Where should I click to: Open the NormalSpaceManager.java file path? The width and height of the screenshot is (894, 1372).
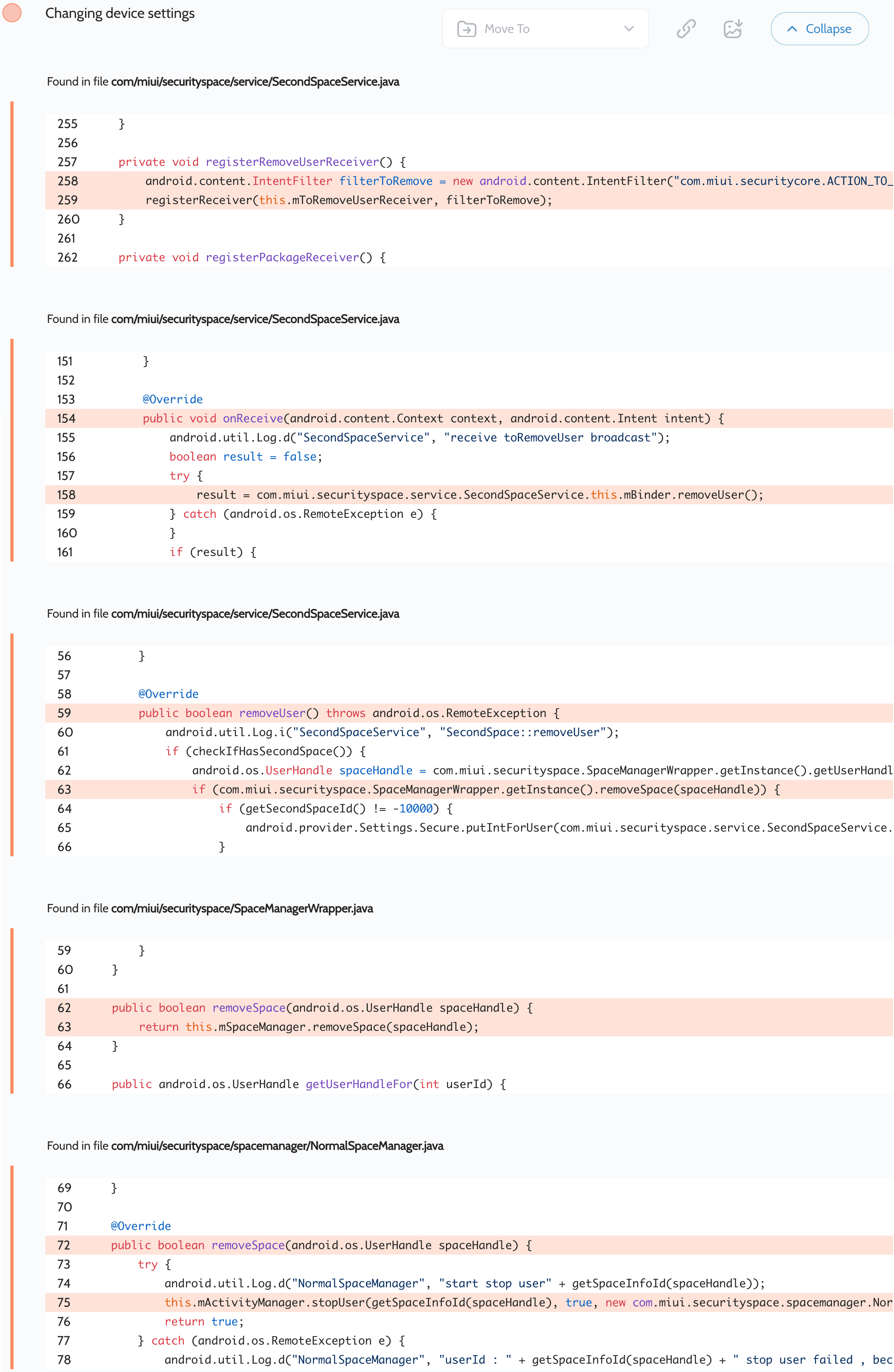pyautogui.click(x=277, y=1146)
